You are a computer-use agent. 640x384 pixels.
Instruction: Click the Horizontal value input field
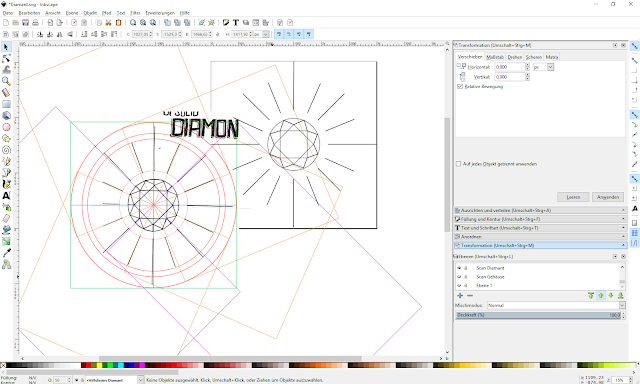coord(510,67)
